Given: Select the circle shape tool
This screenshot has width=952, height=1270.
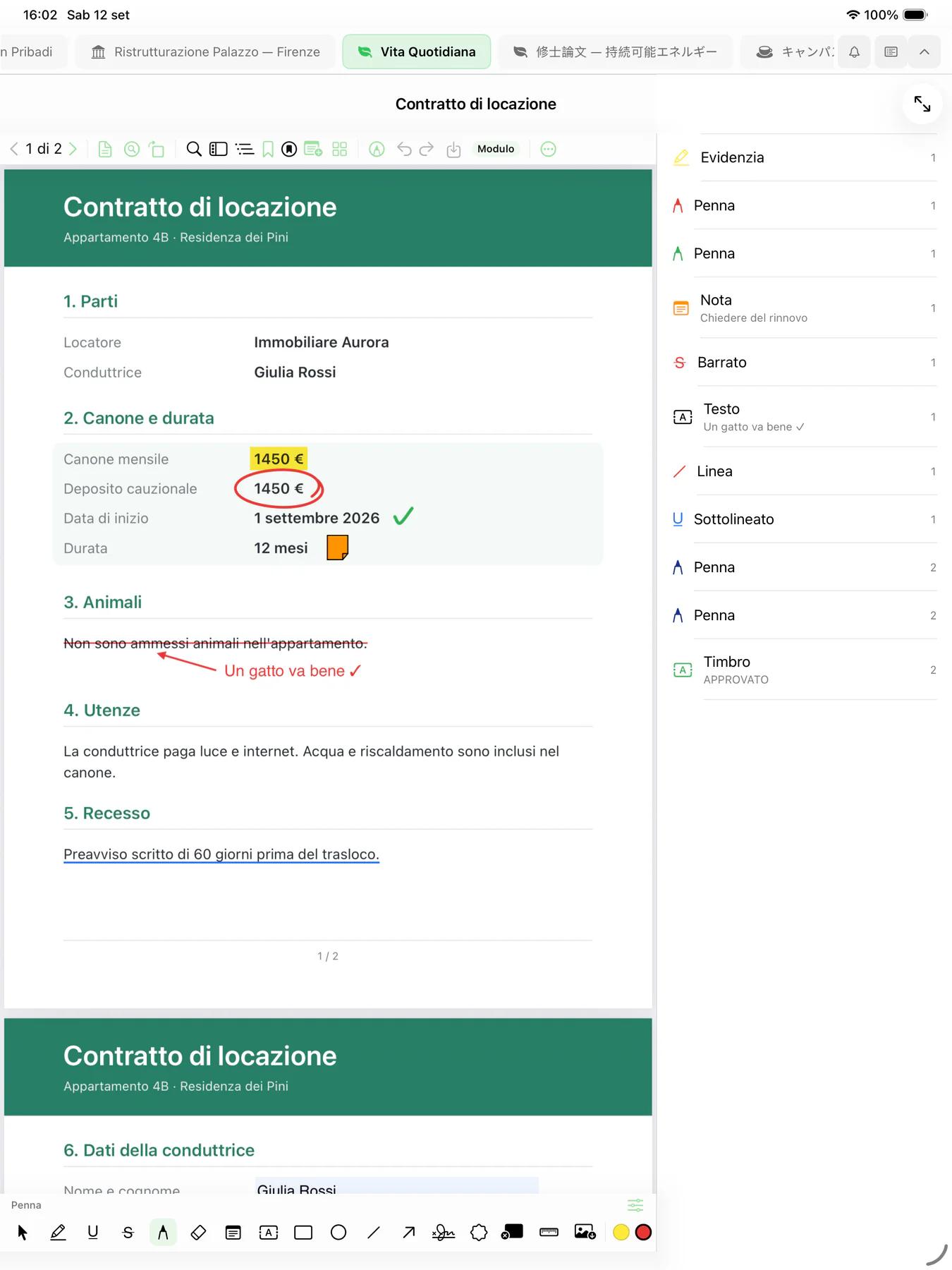Looking at the screenshot, I should coord(338,1232).
